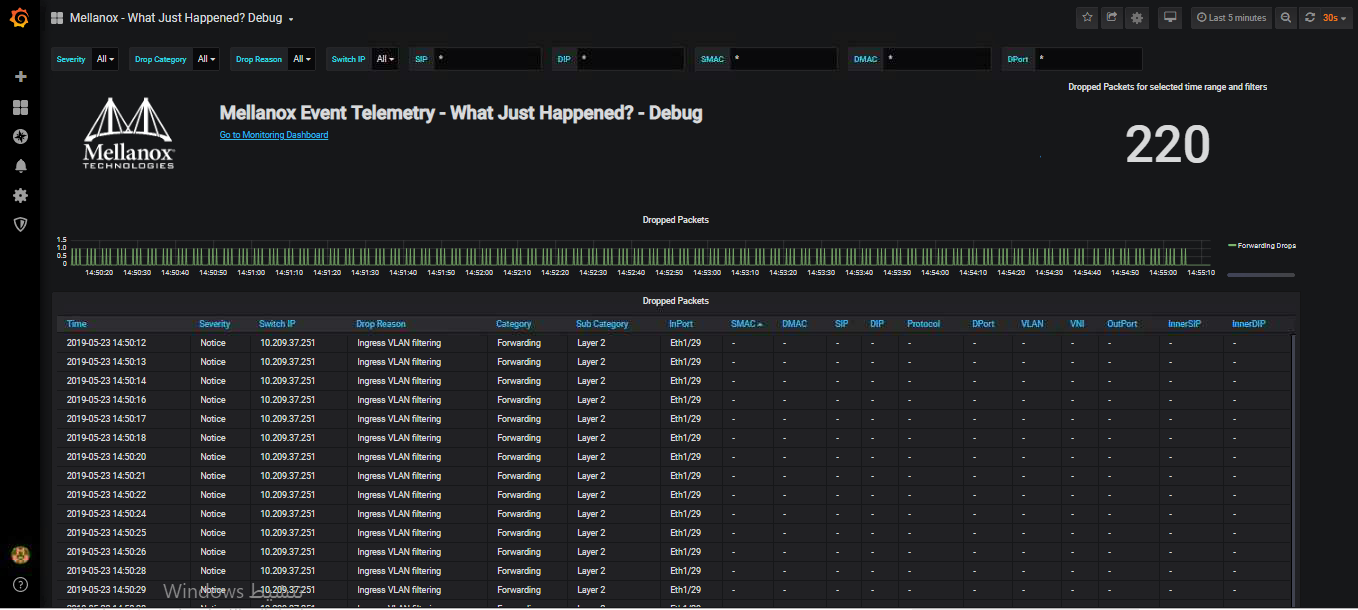Screen dimensions: 1358x610
Task: Click the legend horizontal scrollbar
Action: tap(1261, 274)
